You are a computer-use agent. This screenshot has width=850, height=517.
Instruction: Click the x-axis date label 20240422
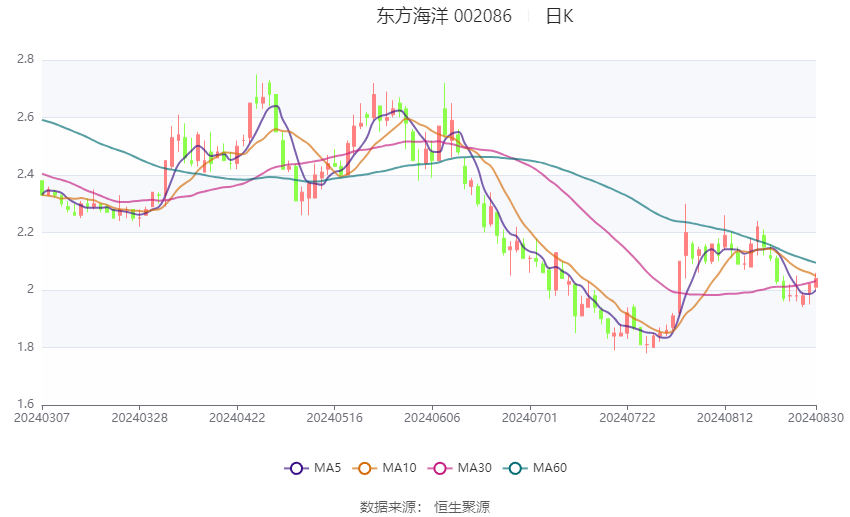pyautogui.click(x=237, y=418)
